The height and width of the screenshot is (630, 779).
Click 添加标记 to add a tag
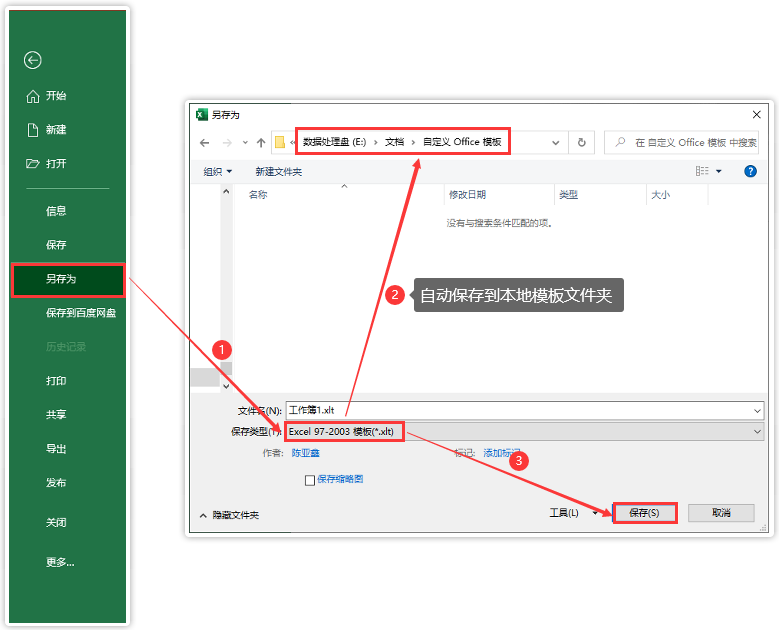click(x=501, y=453)
